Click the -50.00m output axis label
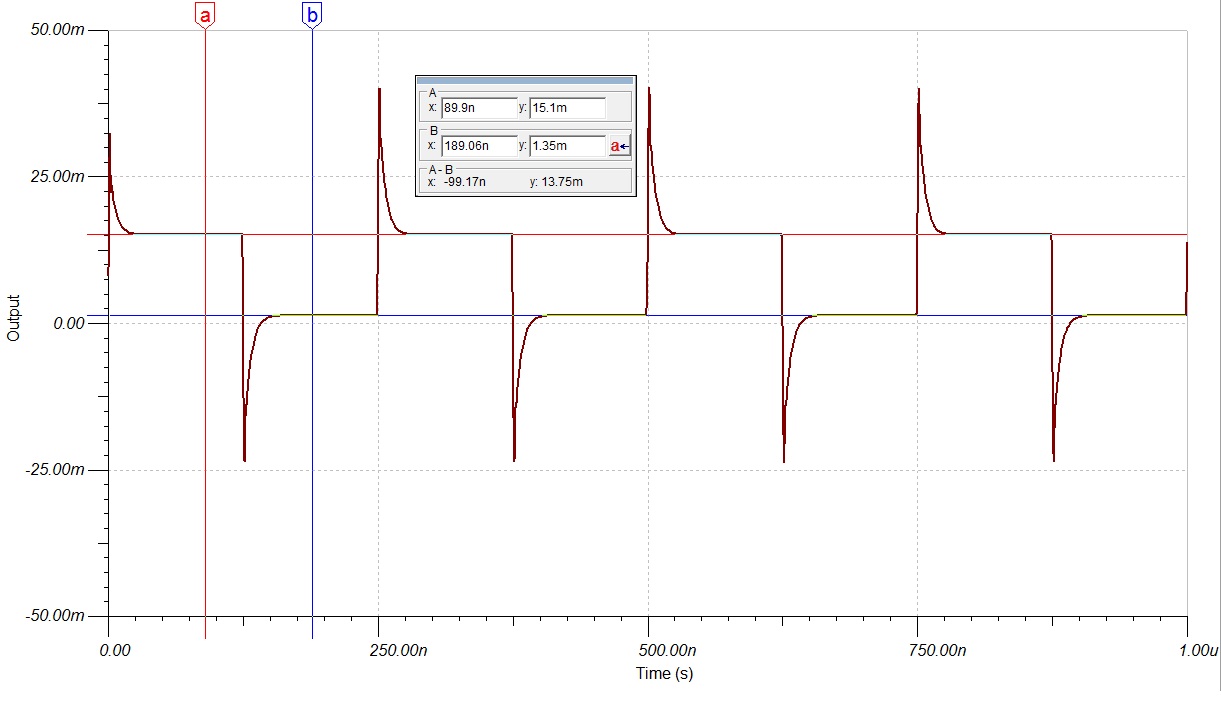The width and height of the screenshot is (1221, 720). [56, 616]
